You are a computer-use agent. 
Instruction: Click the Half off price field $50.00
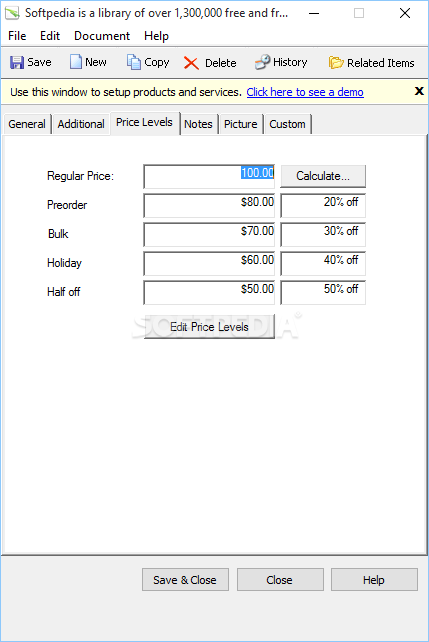(x=209, y=293)
